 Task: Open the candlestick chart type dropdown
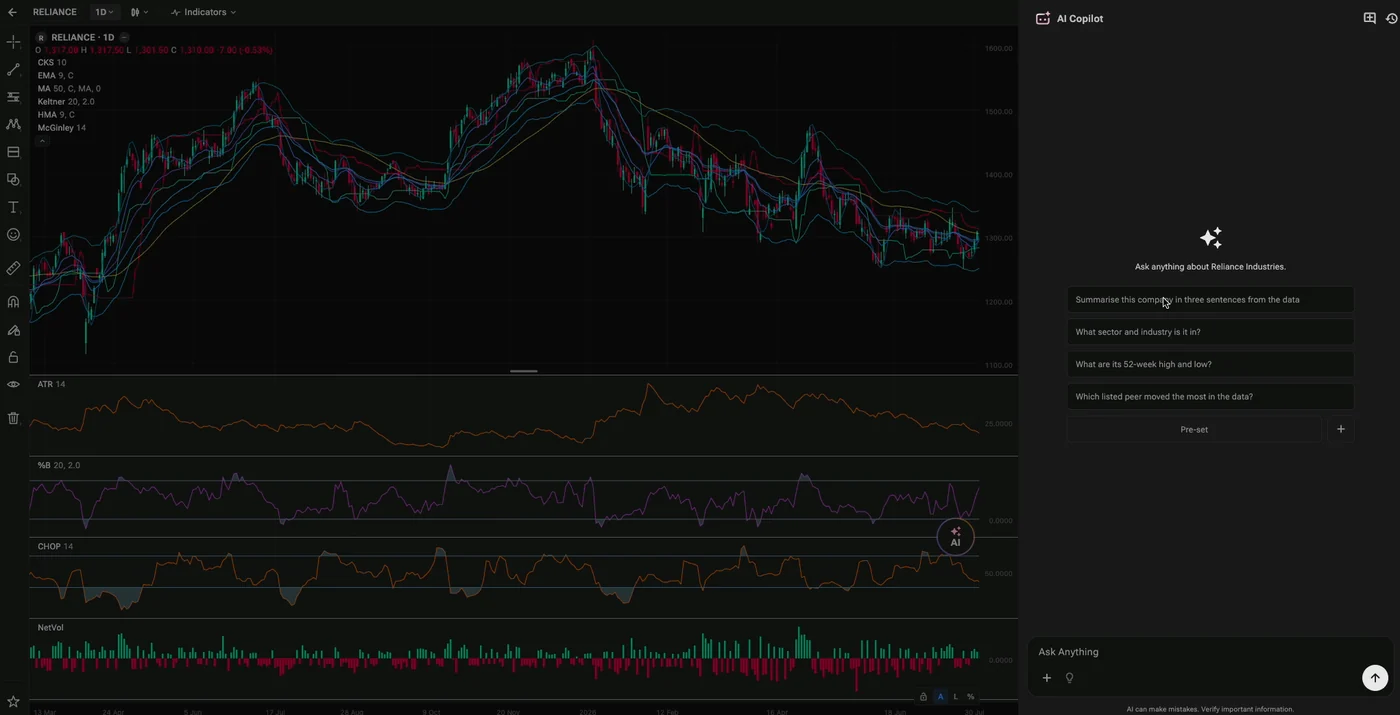tap(139, 12)
